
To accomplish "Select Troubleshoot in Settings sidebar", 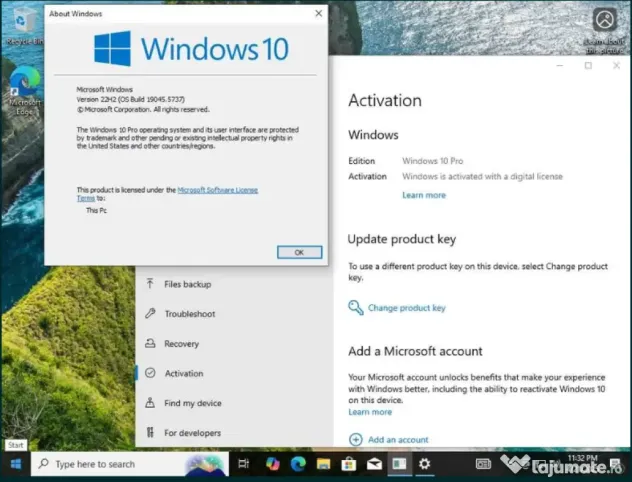I will (189, 314).
